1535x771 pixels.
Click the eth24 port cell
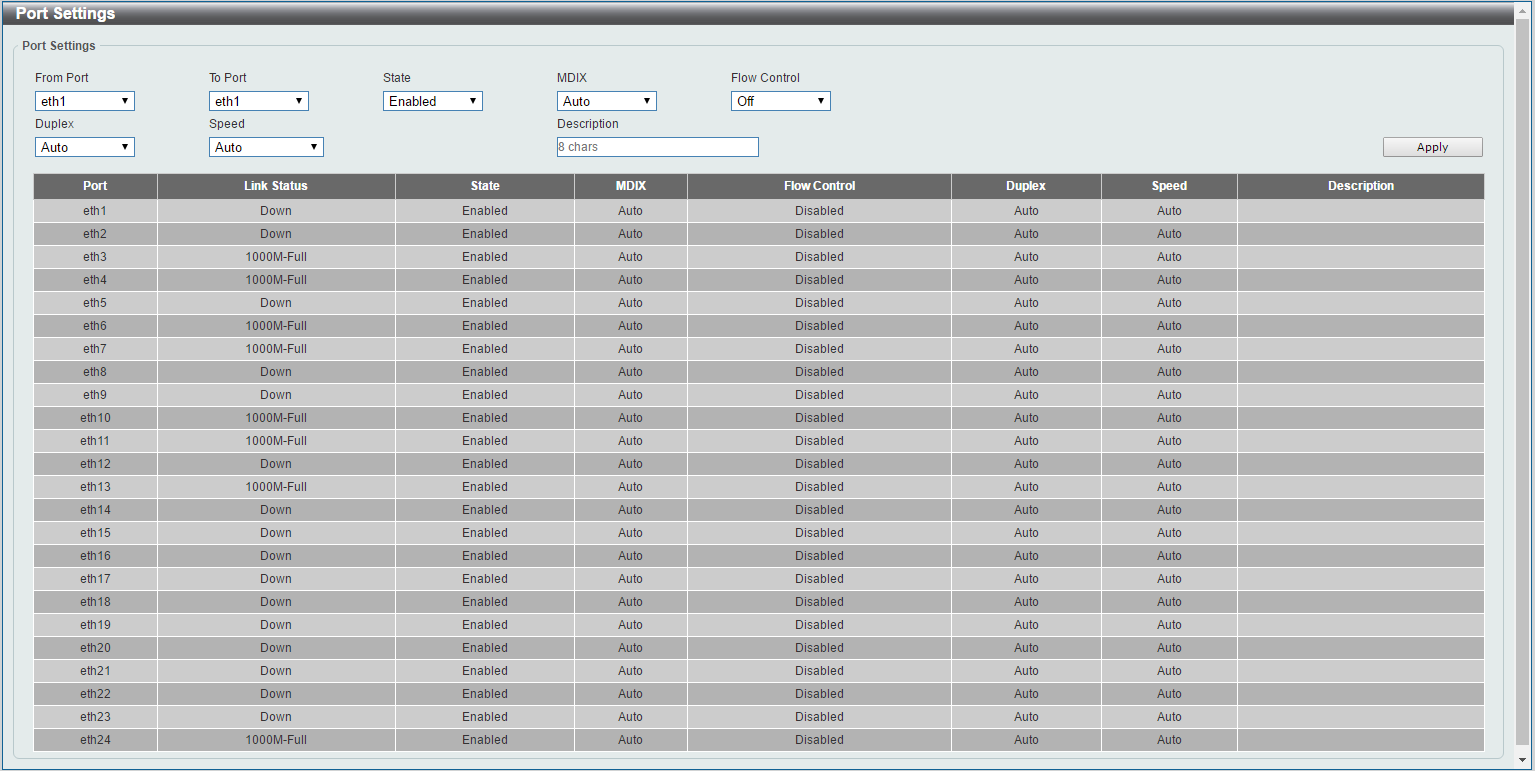click(x=95, y=740)
